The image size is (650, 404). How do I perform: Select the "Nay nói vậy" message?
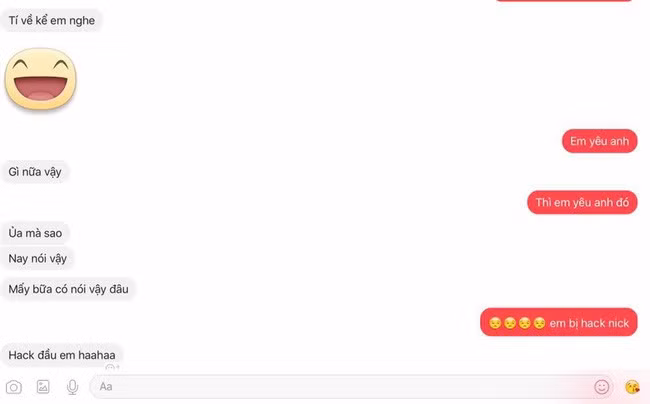37,259
